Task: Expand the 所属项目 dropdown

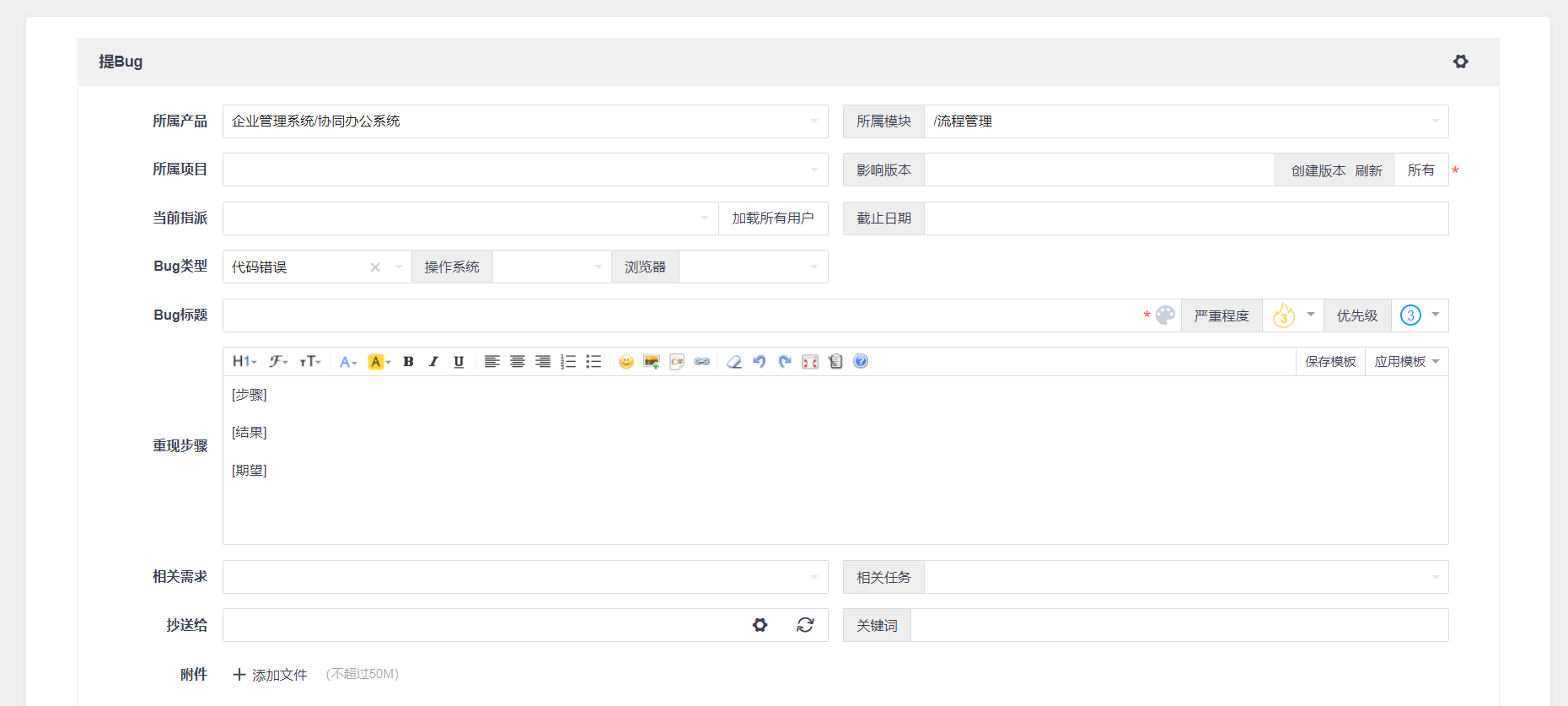Action: [525, 170]
